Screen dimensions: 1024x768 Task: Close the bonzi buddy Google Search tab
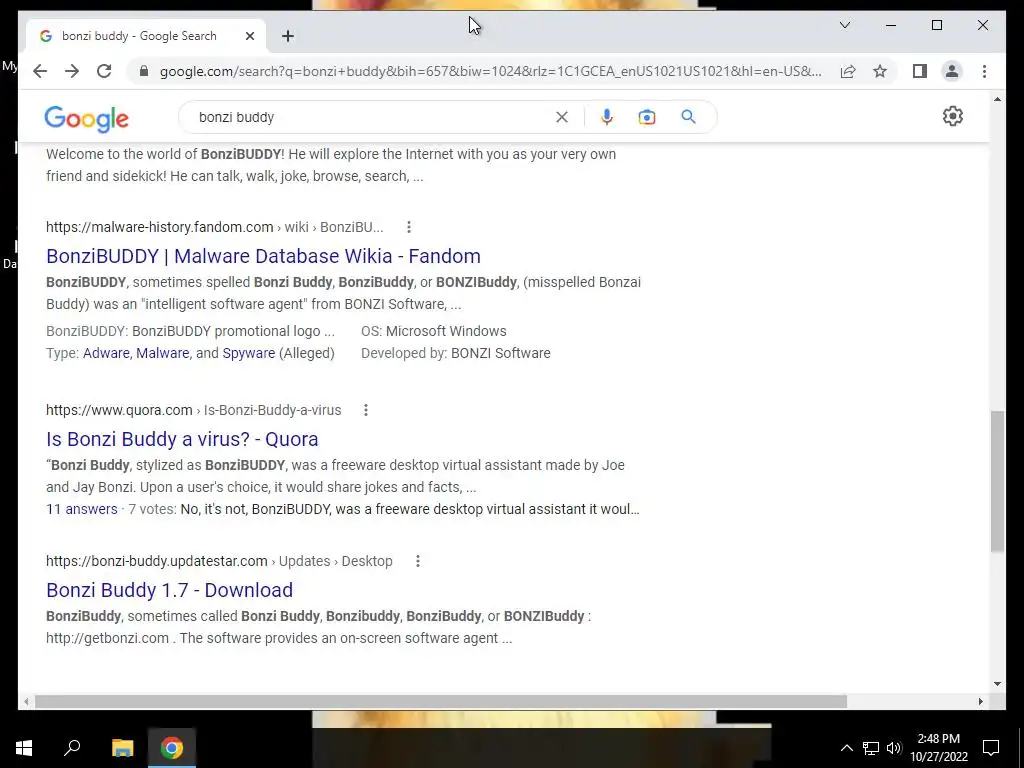click(249, 36)
